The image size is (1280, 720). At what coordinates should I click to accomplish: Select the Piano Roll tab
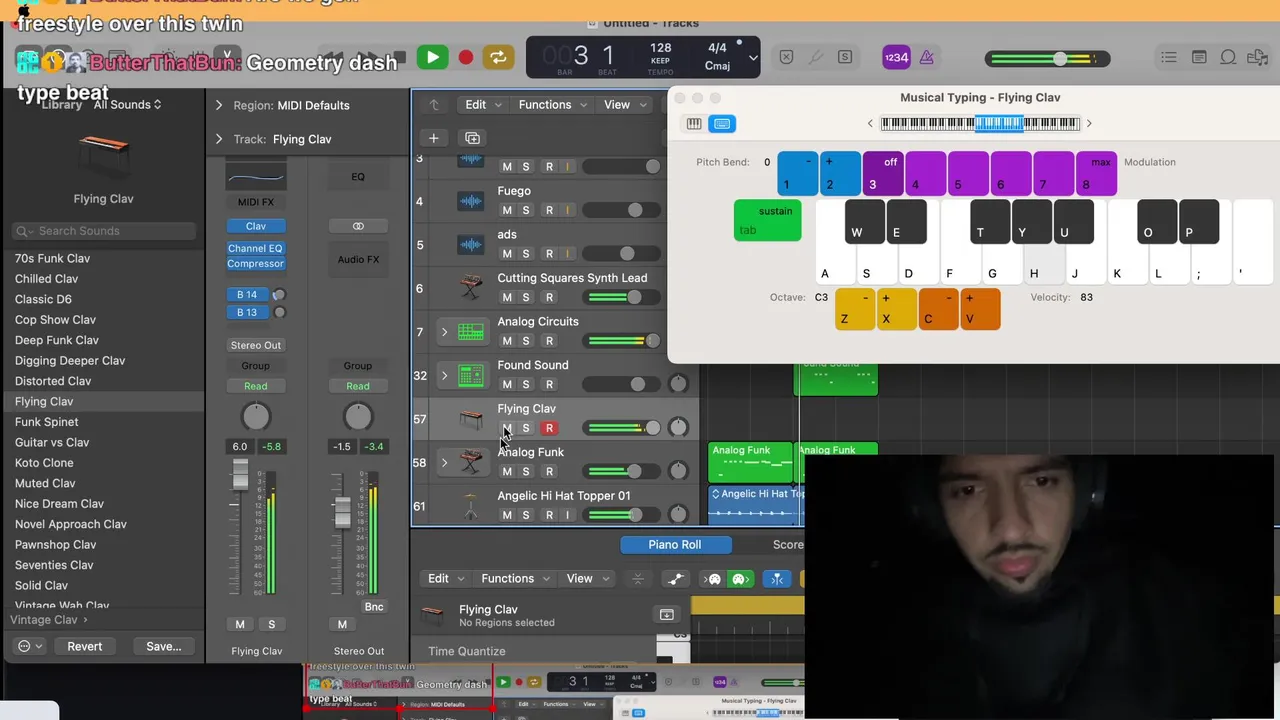[675, 545]
